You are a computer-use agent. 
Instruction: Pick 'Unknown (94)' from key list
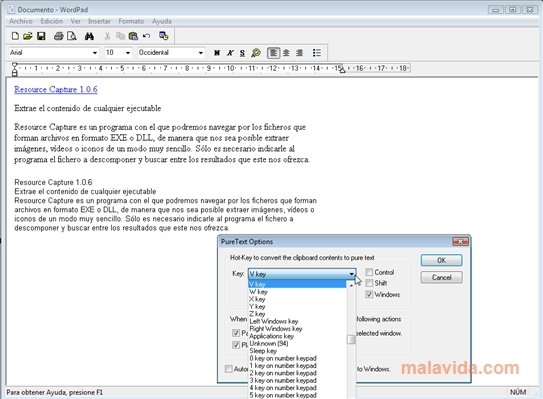(x=297, y=344)
